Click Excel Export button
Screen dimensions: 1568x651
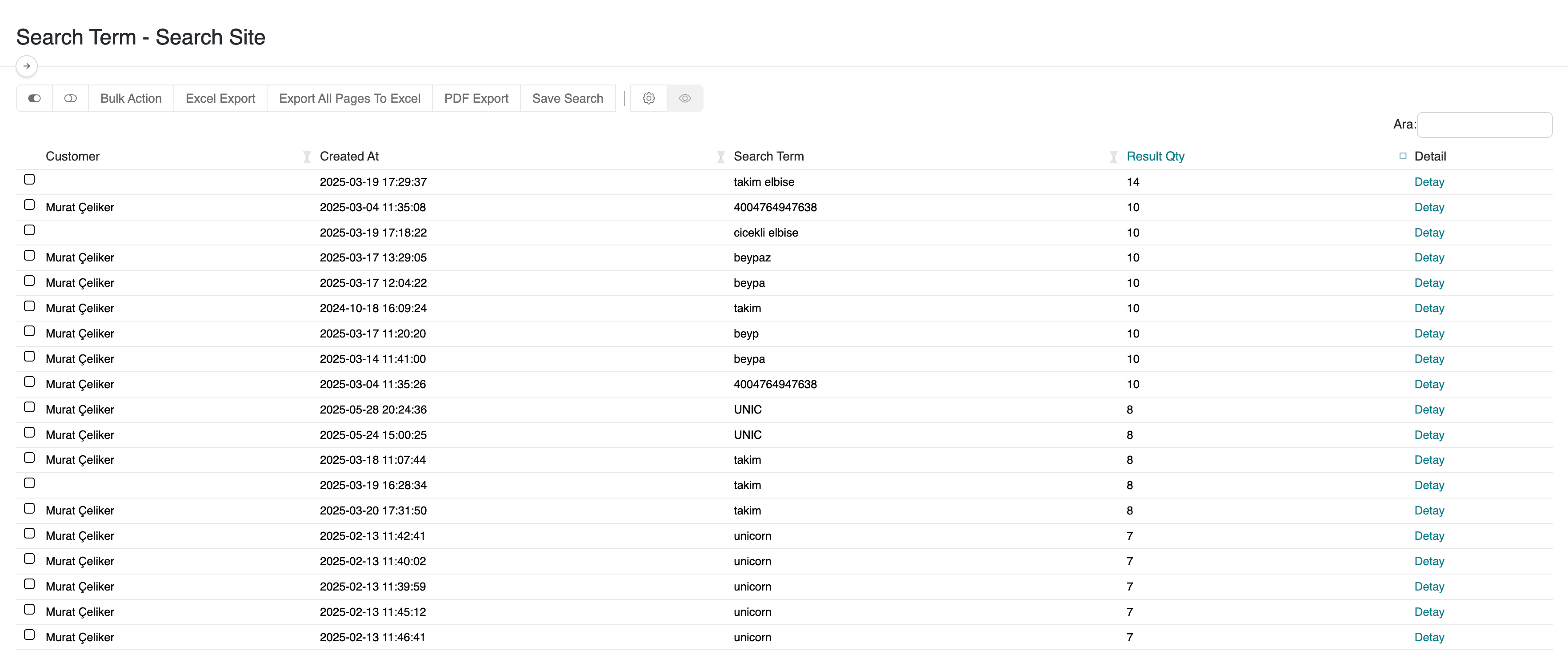click(x=220, y=98)
